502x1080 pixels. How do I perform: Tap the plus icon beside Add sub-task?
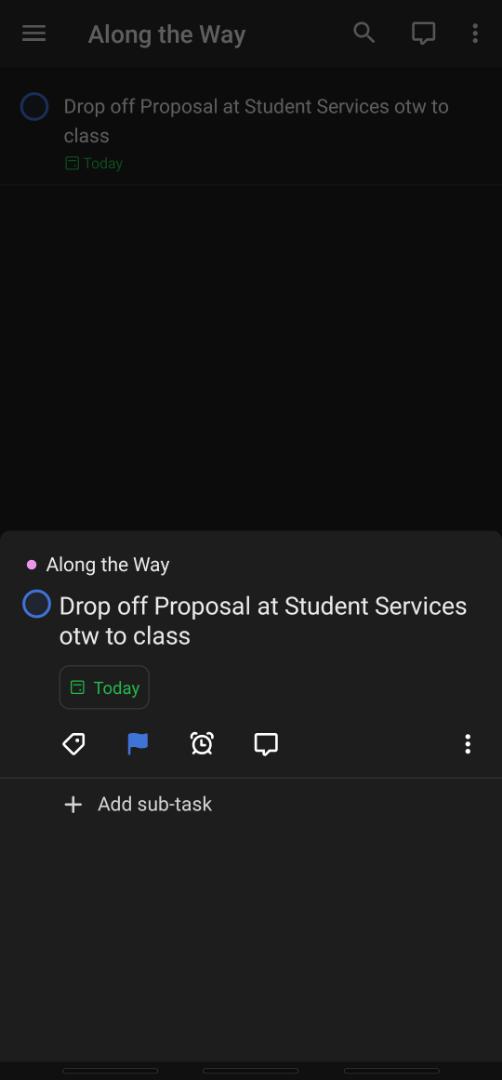73,804
